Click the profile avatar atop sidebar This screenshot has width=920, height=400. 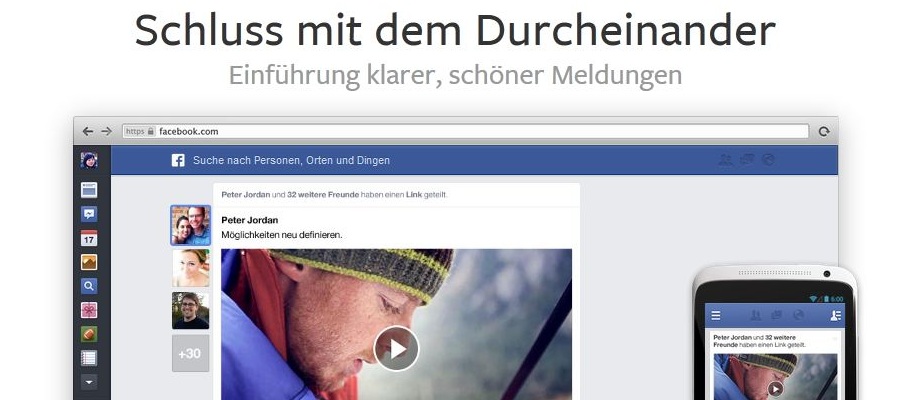89,160
